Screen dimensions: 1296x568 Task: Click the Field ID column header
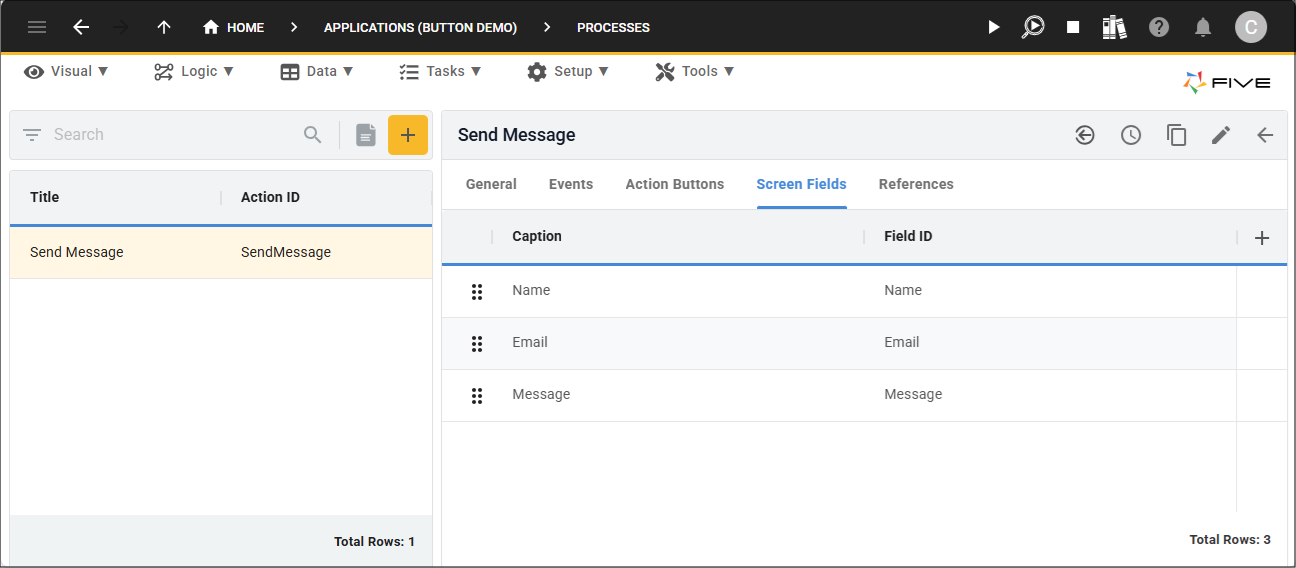(x=908, y=236)
